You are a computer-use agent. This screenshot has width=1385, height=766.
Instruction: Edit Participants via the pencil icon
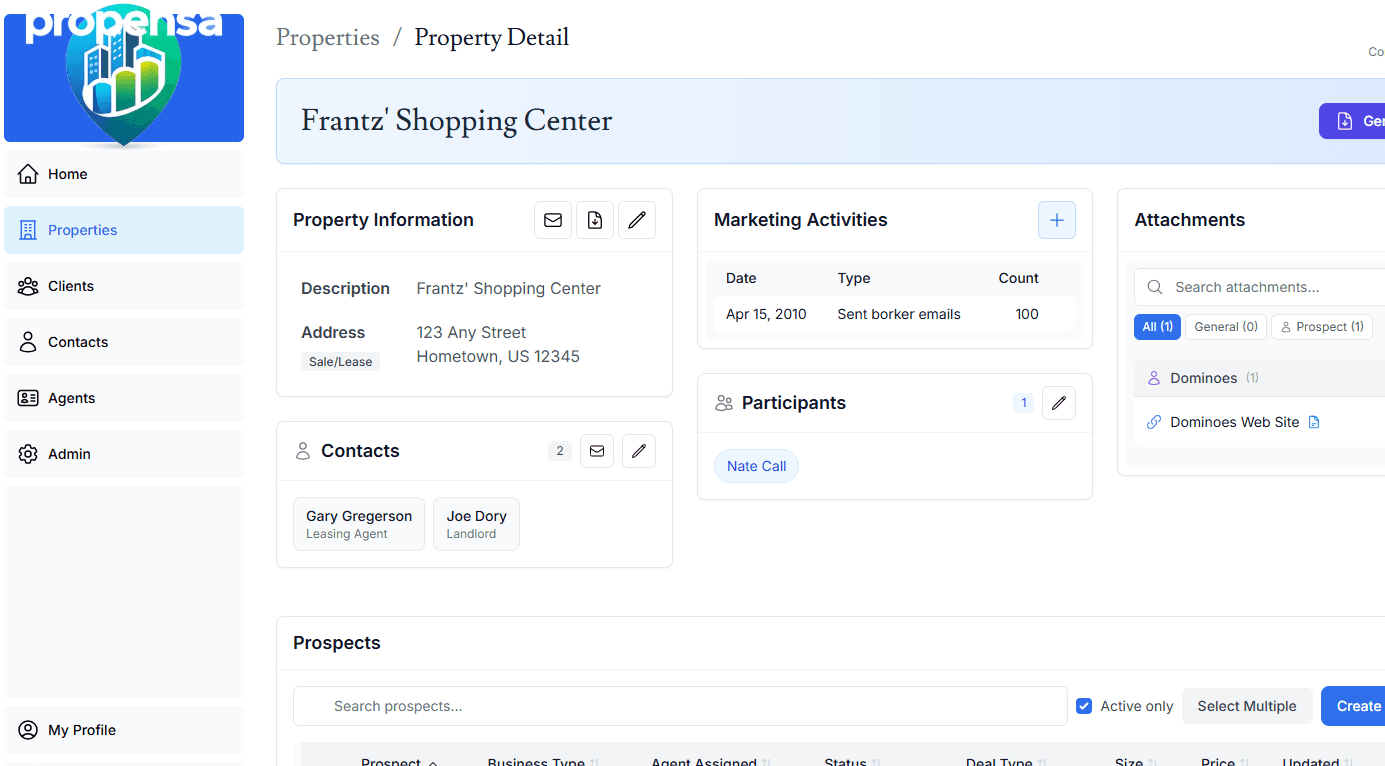[1059, 402]
